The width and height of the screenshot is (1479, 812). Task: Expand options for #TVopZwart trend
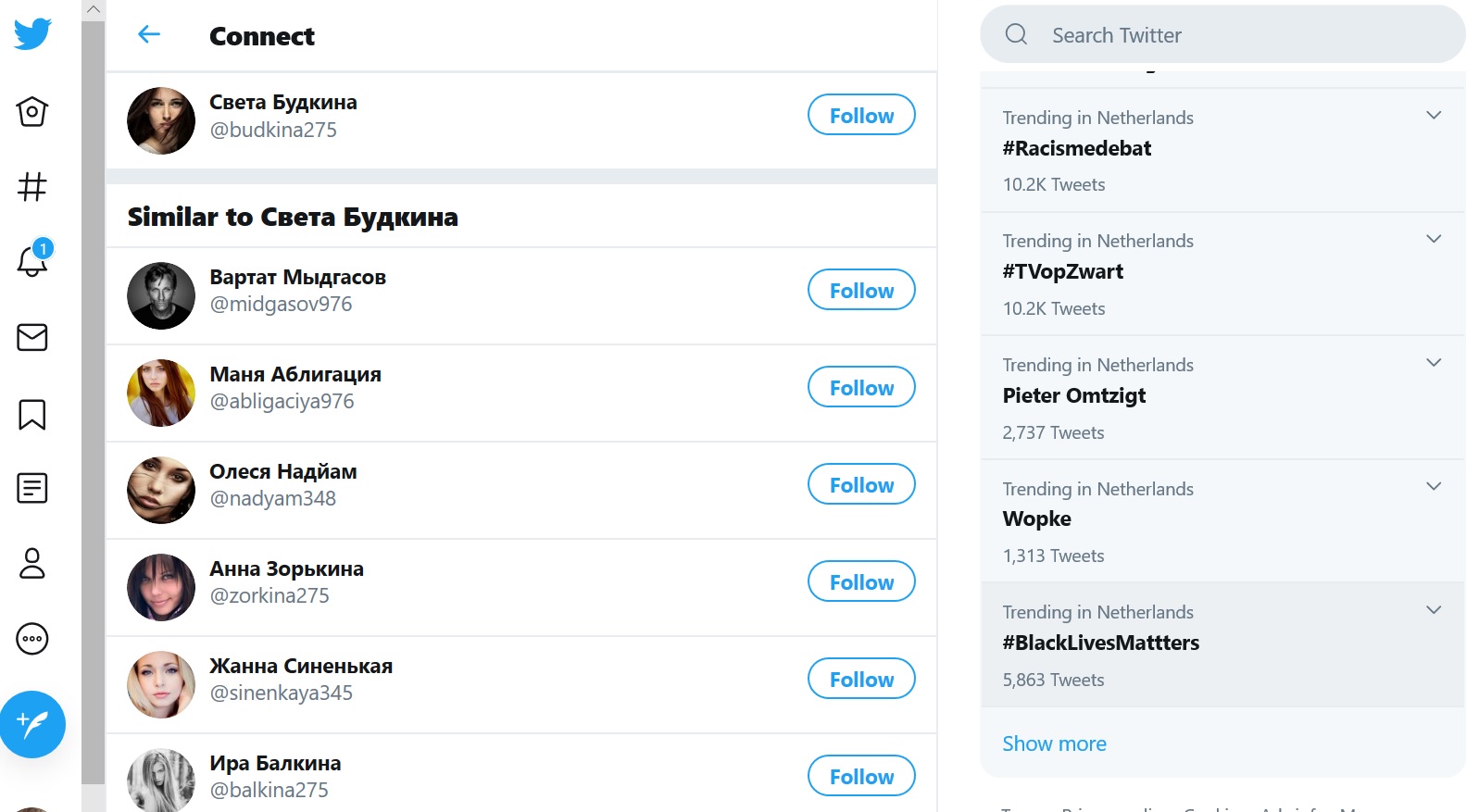1434,239
